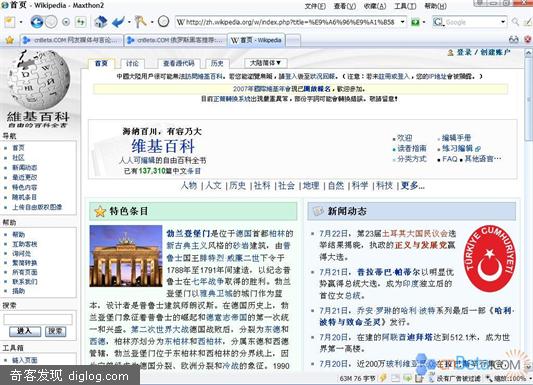
Task: Open the 讨论 page tab
Action: coord(133,63)
